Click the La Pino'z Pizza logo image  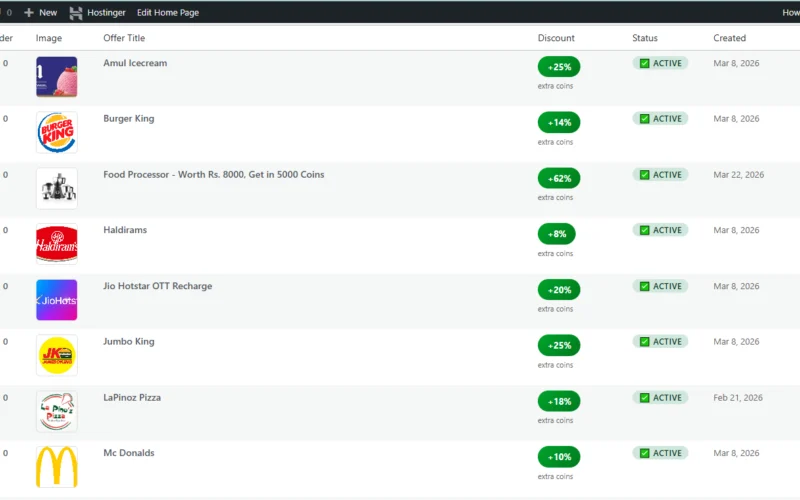coord(56,411)
